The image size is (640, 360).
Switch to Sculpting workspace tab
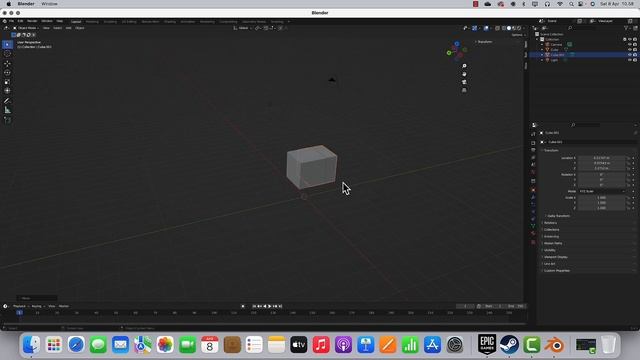coord(110,22)
